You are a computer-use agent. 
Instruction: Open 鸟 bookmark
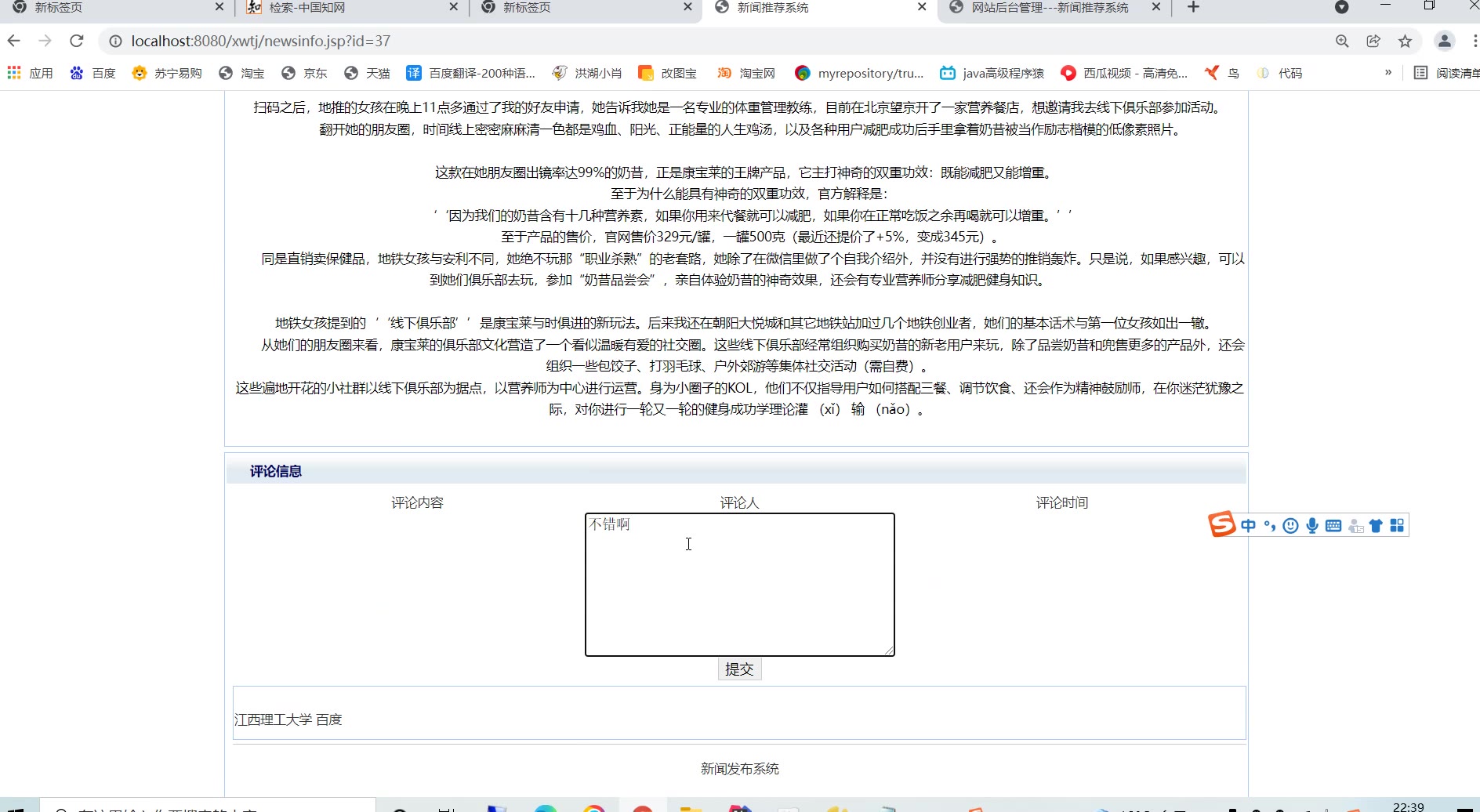click(x=1222, y=73)
